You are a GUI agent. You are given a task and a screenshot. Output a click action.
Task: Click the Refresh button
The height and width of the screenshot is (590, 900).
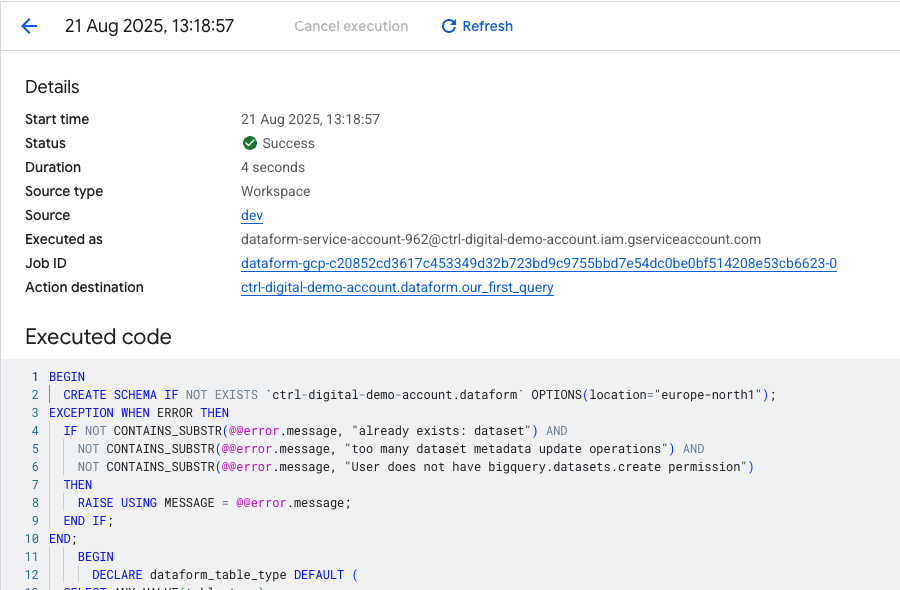[x=477, y=26]
